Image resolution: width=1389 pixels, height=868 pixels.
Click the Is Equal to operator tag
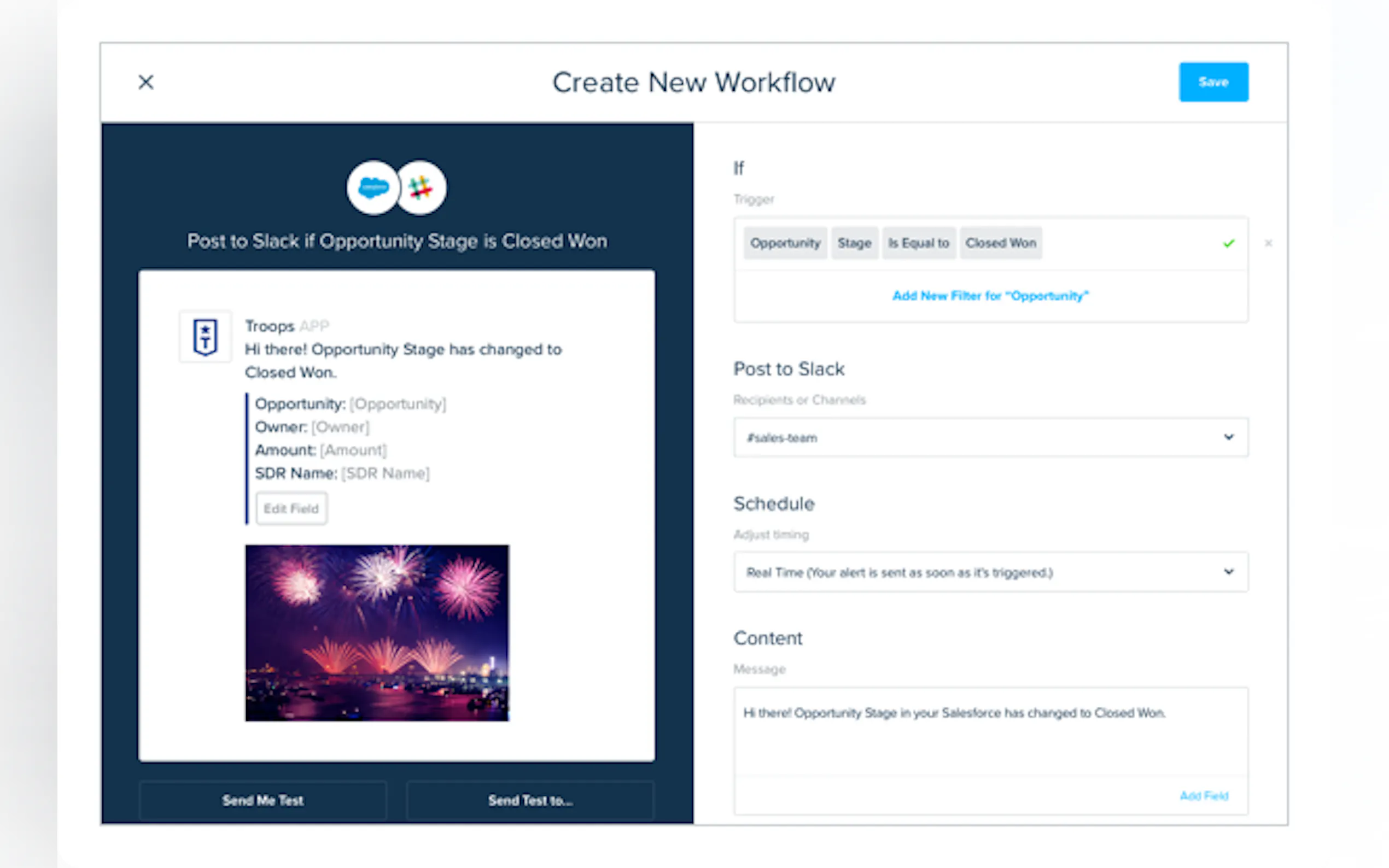tap(918, 243)
